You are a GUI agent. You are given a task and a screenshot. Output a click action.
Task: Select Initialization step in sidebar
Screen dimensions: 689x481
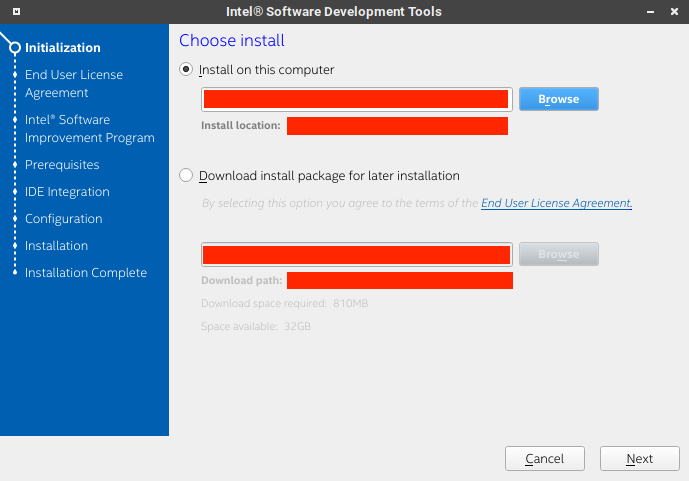[x=63, y=47]
